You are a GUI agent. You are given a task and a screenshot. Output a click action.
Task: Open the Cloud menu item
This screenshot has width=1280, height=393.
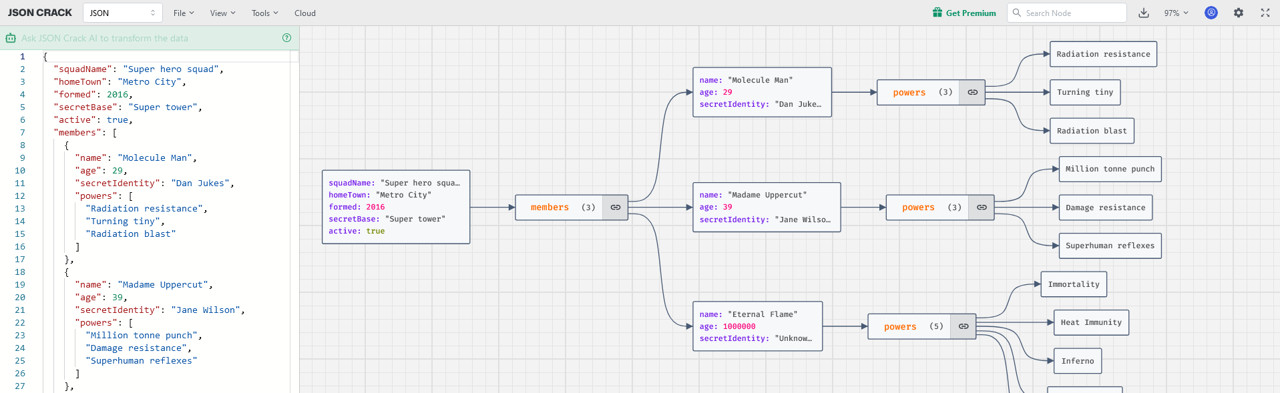(305, 13)
